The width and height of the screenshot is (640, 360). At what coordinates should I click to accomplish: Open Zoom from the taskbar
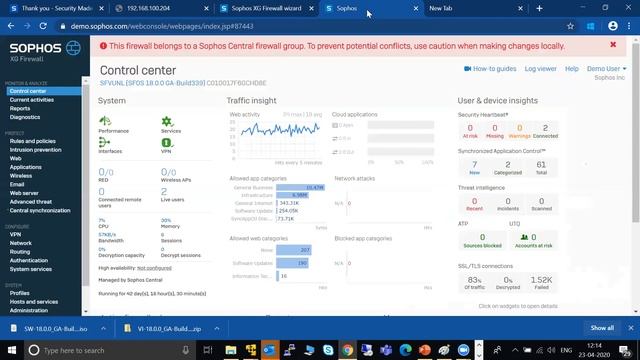tap(463, 350)
